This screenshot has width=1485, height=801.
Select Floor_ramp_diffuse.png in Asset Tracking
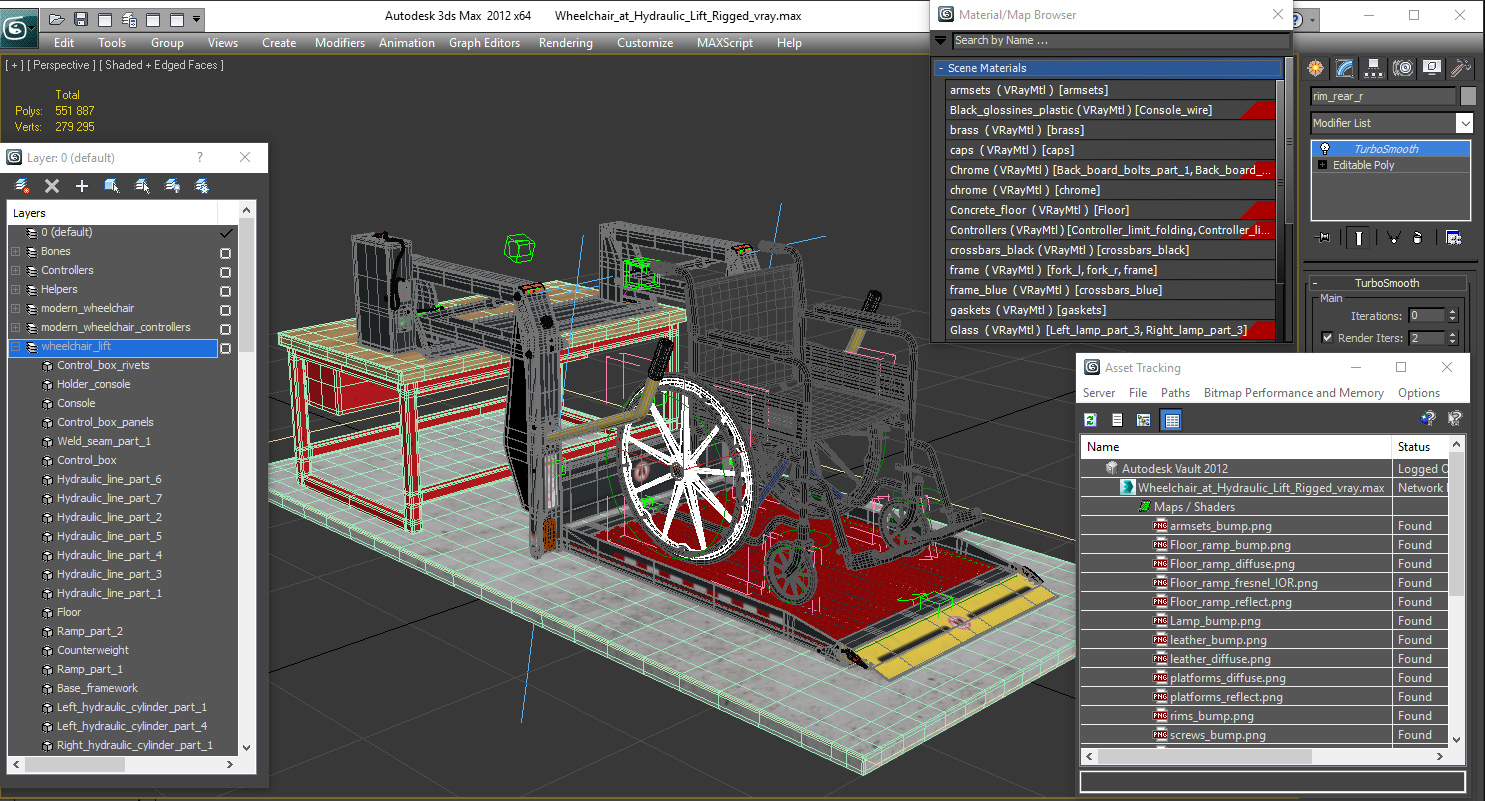coord(1230,564)
